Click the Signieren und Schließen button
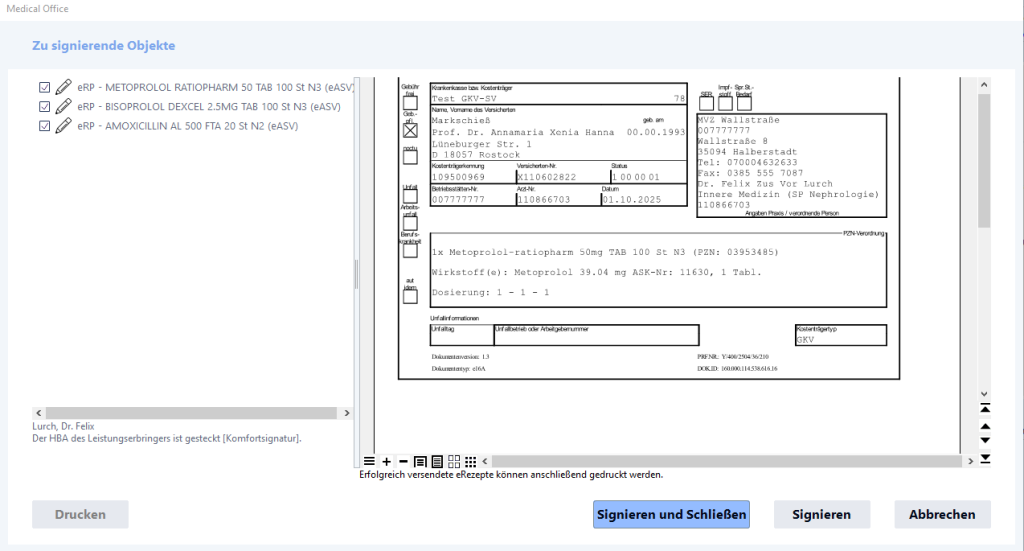Viewport: 1024px width, 551px height. tap(670, 514)
